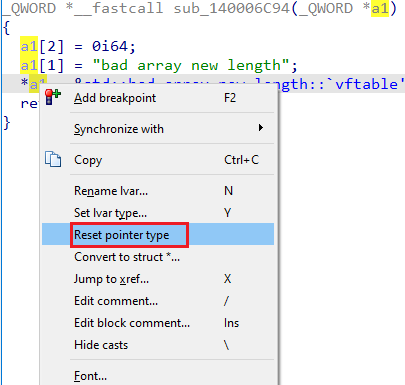Image resolution: width=405 pixels, height=385 pixels.
Task: Select Hide casts option
Action: (x=158, y=345)
